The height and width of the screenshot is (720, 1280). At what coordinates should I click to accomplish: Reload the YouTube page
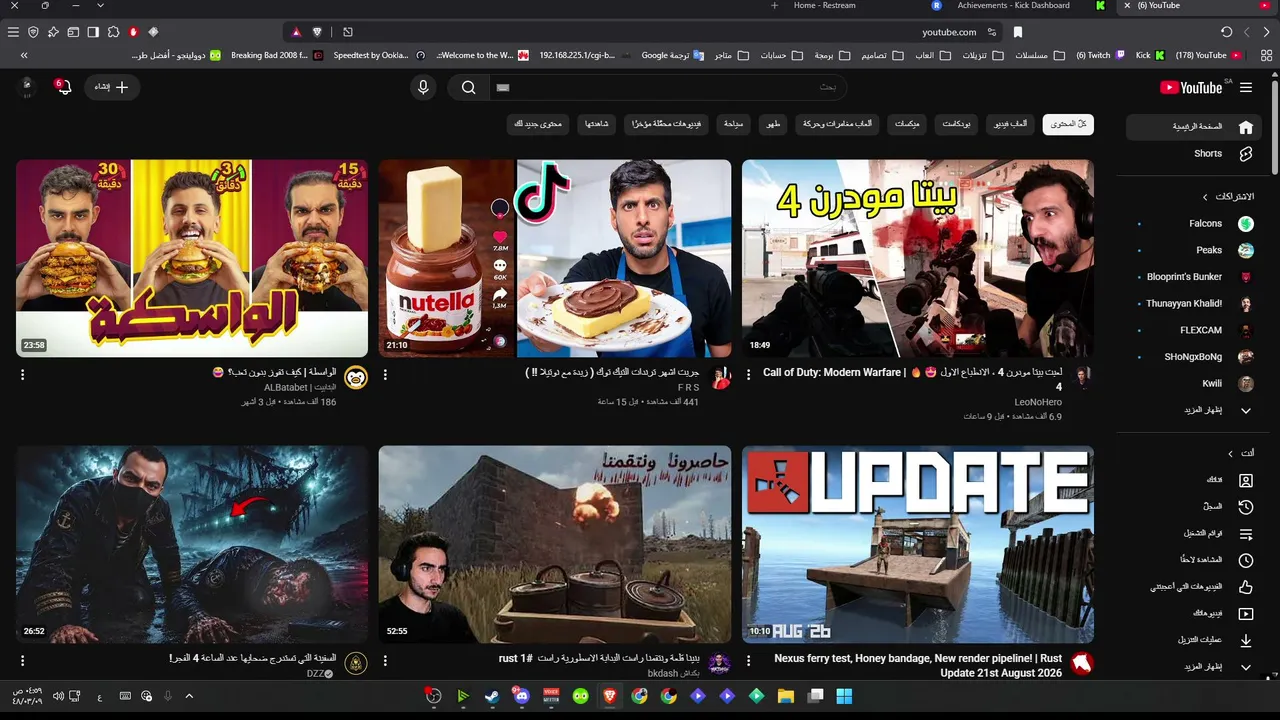(1227, 32)
